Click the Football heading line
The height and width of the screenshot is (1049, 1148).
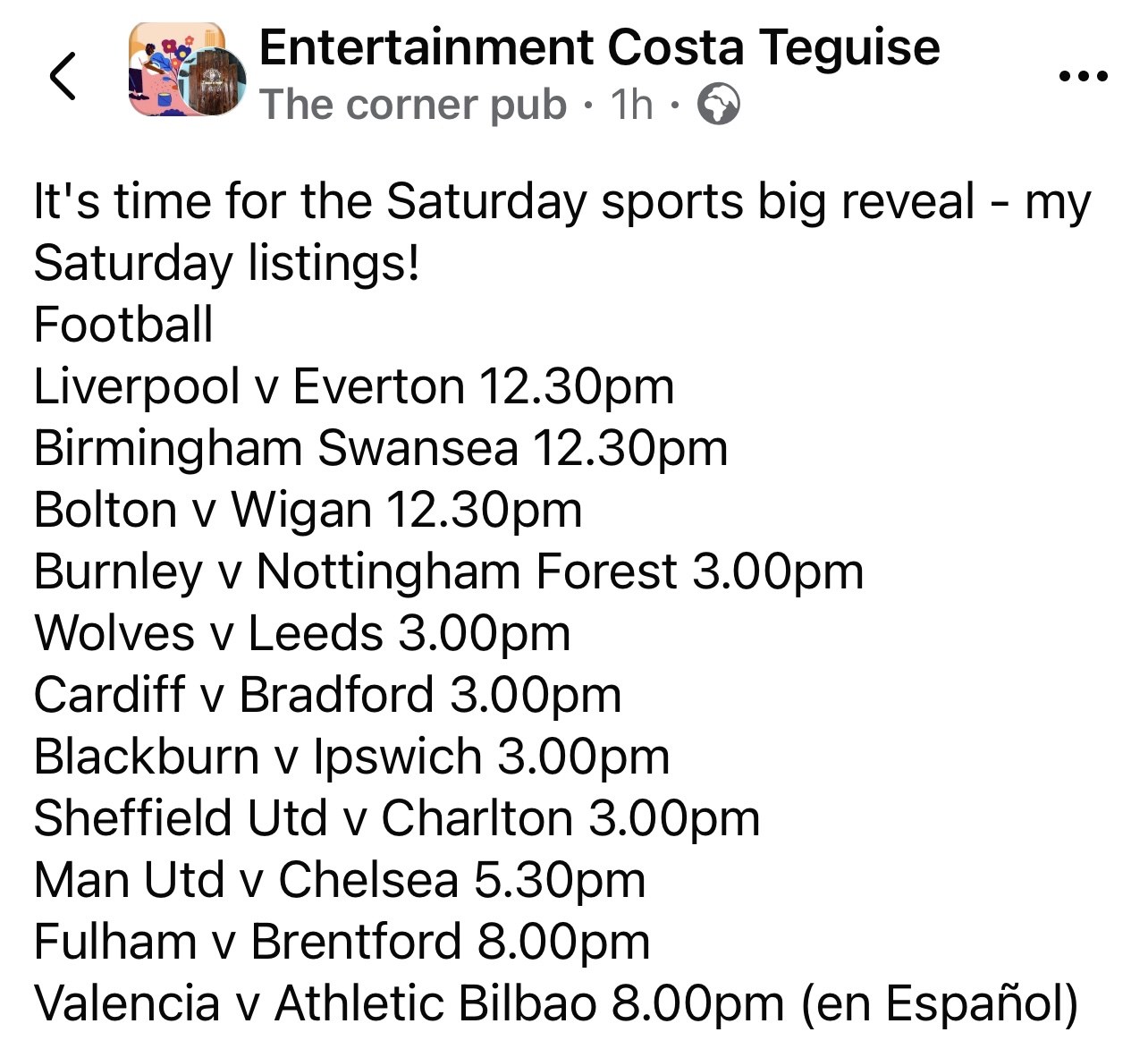[123, 325]
